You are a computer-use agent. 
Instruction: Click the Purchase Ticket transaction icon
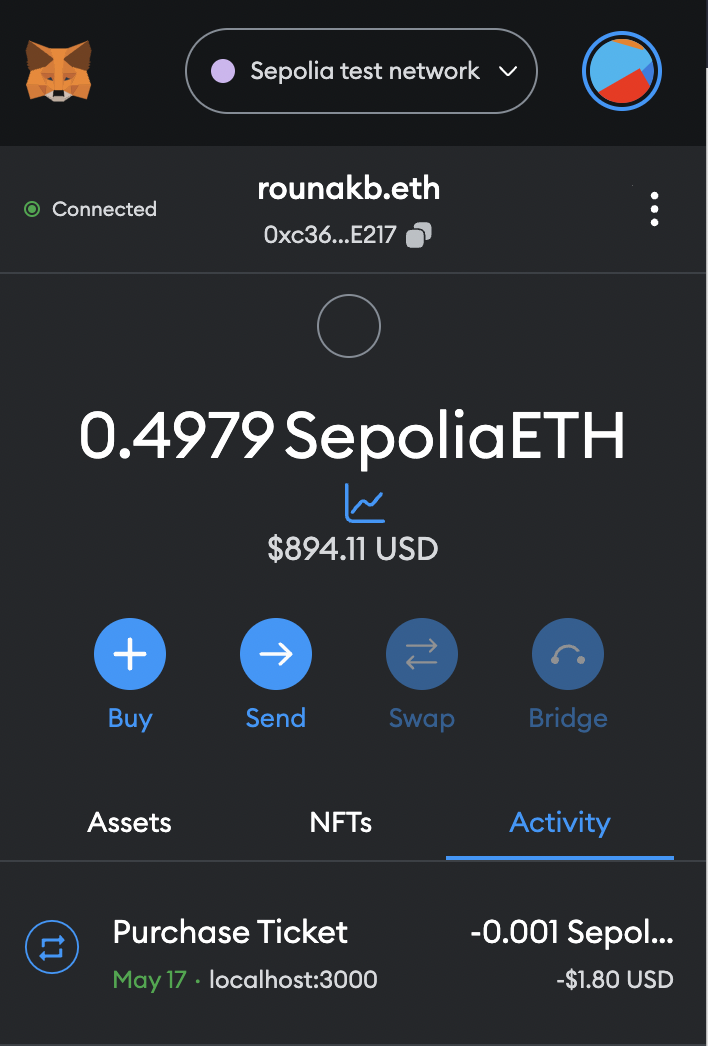click(x=52, y=947)
